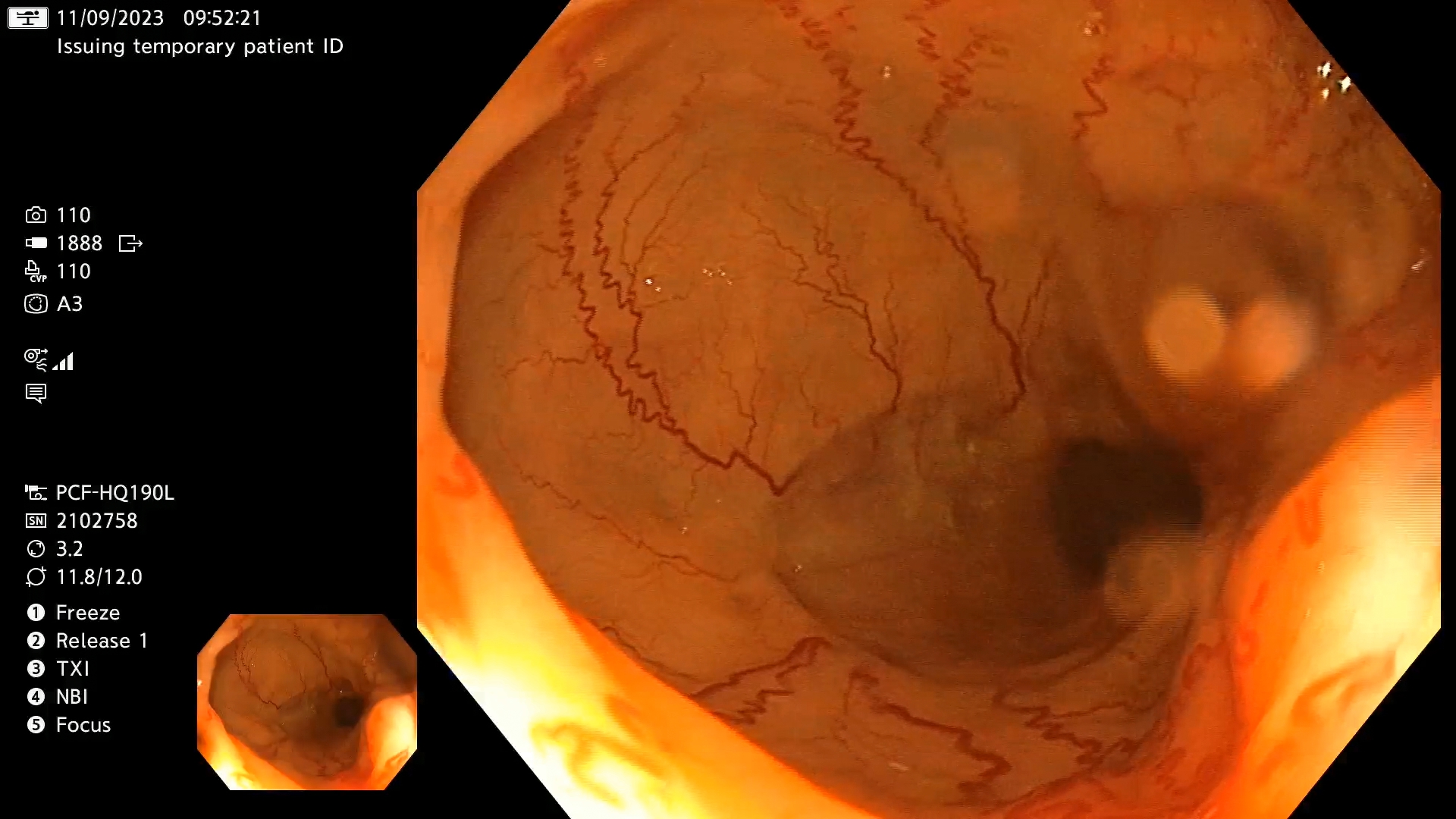Click the export arrow icon next to 1888
Viewport: 1456px width, 819px height.
[130, 243]
